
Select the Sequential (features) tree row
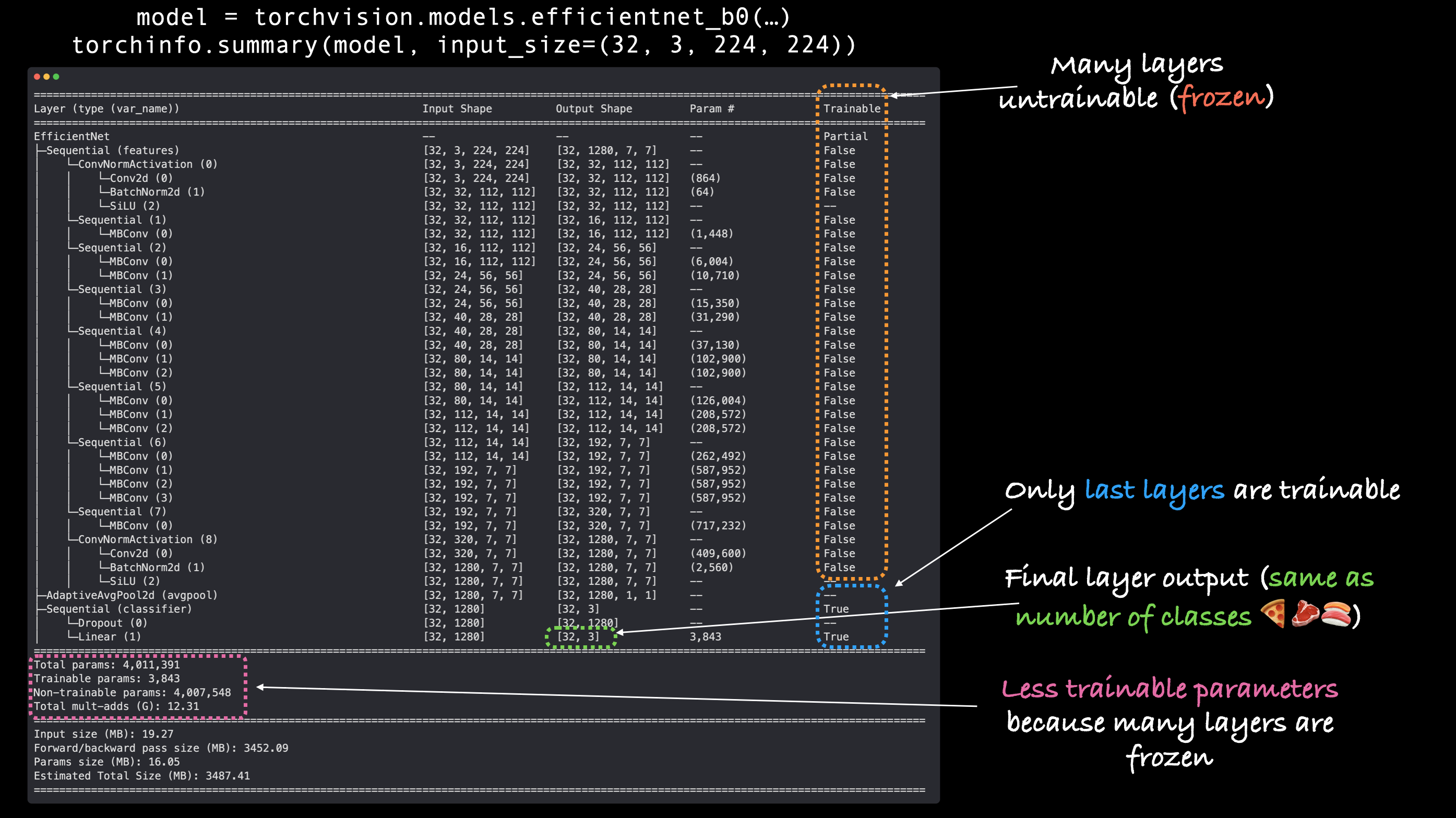pos(112,150)
